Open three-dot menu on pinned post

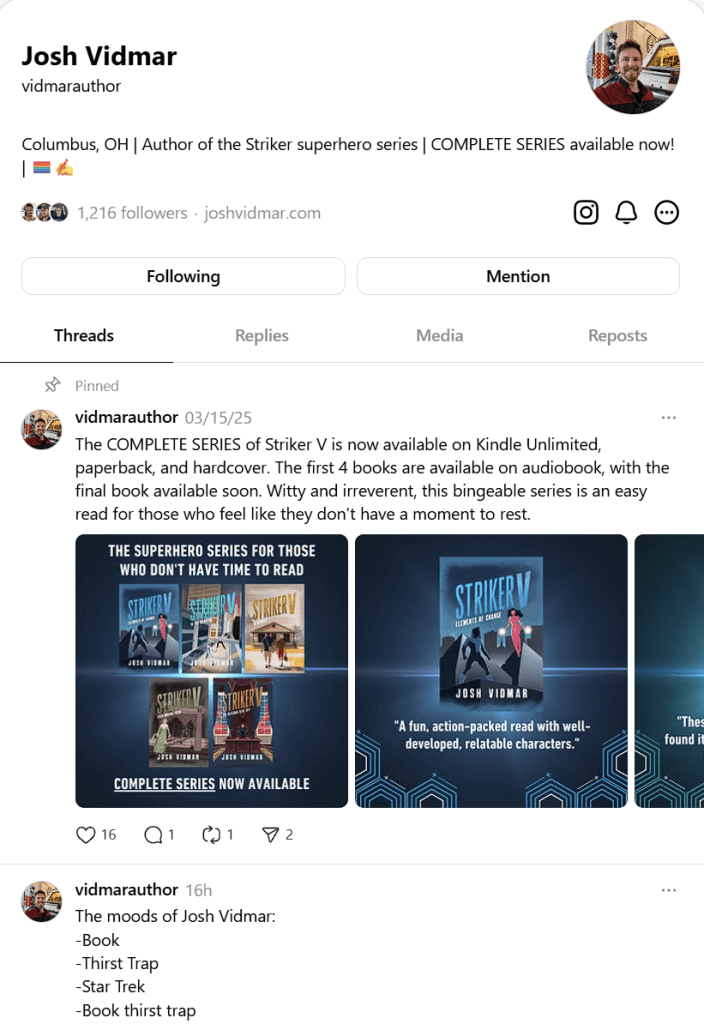(668, 417)
